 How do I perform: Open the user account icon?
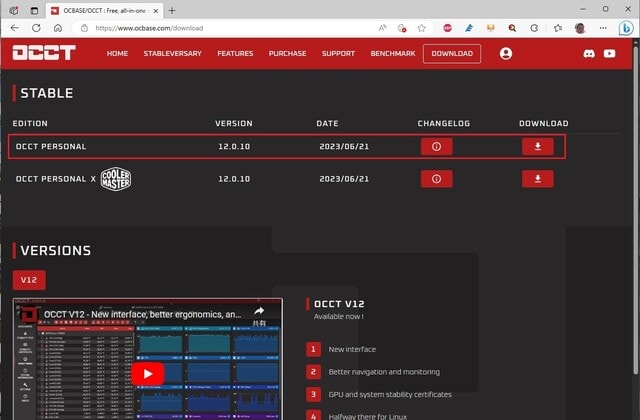506,53
